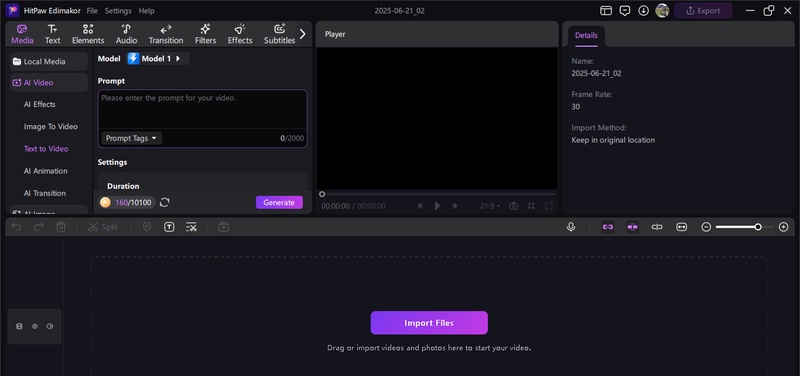Take a snapshot of the player

tap(514, 206)
